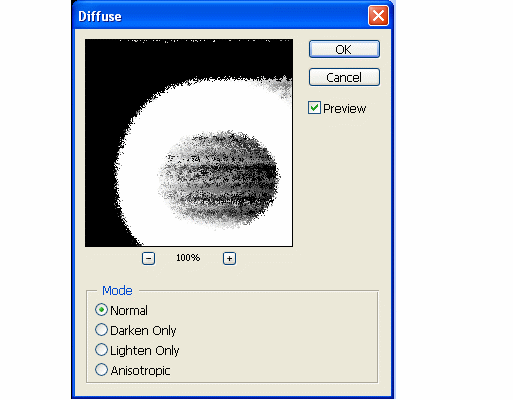Select the Darken Only radio button
The width and height of the screenshot is (513, 400).
(x=101, y=330)
